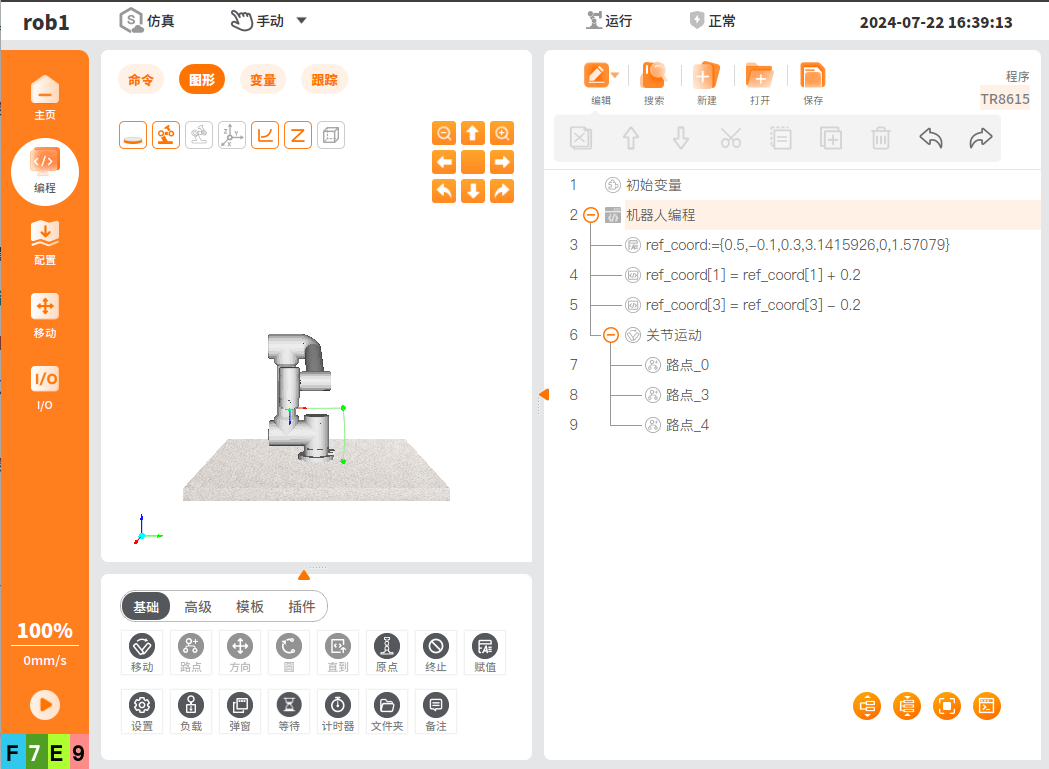This screenshot has height=769, width=1049.
Task: Switch to the 高级 command tab
Action: (x=198, y=606)
